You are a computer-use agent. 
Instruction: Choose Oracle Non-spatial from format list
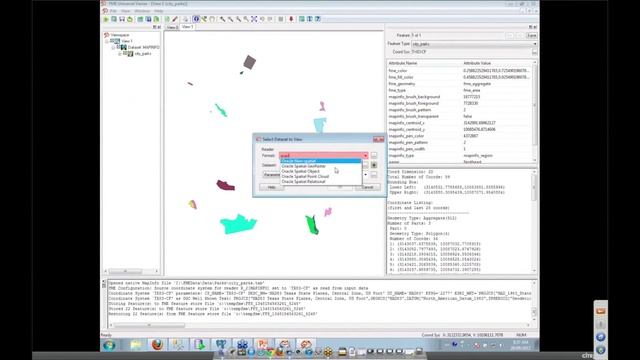pos(320,161)
